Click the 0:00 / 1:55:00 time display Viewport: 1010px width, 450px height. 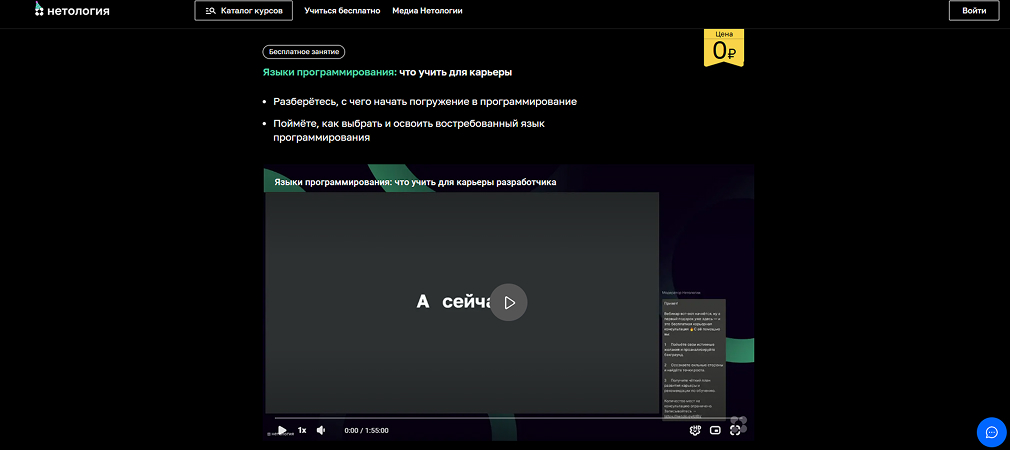pos(366,430)
